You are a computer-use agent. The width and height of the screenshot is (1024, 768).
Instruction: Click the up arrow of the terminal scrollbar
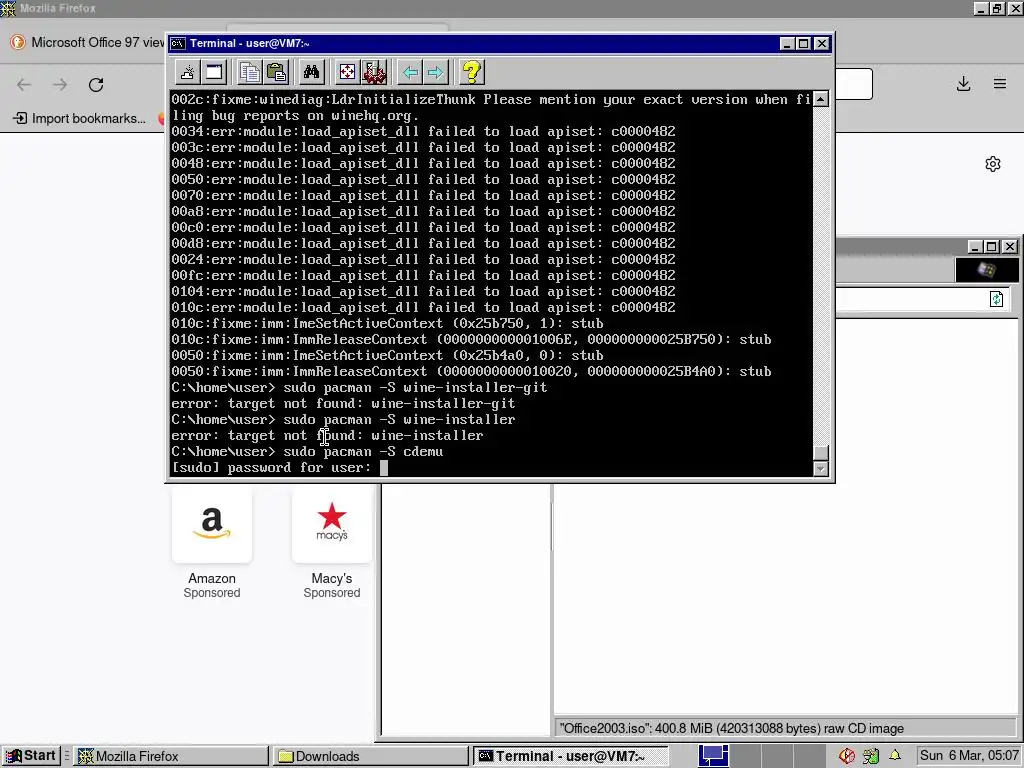pyautogui.click(x=821, y=99)
